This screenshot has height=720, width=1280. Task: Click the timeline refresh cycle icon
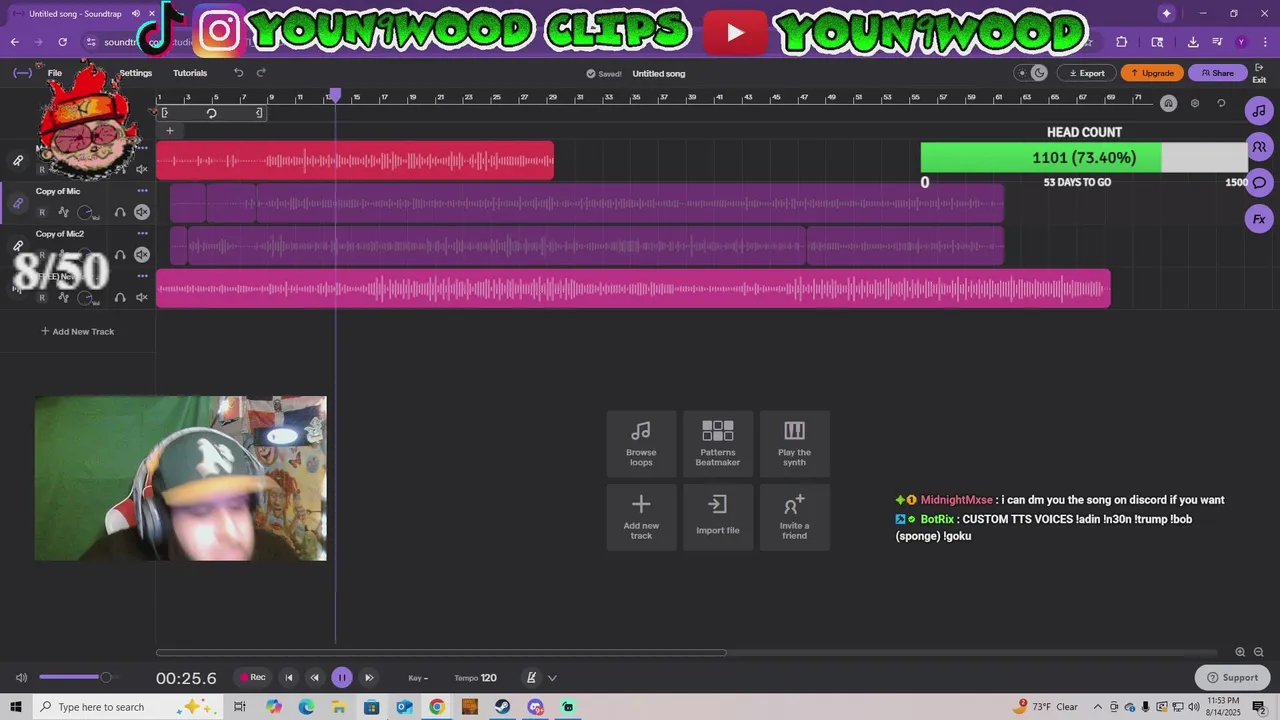1221,103
